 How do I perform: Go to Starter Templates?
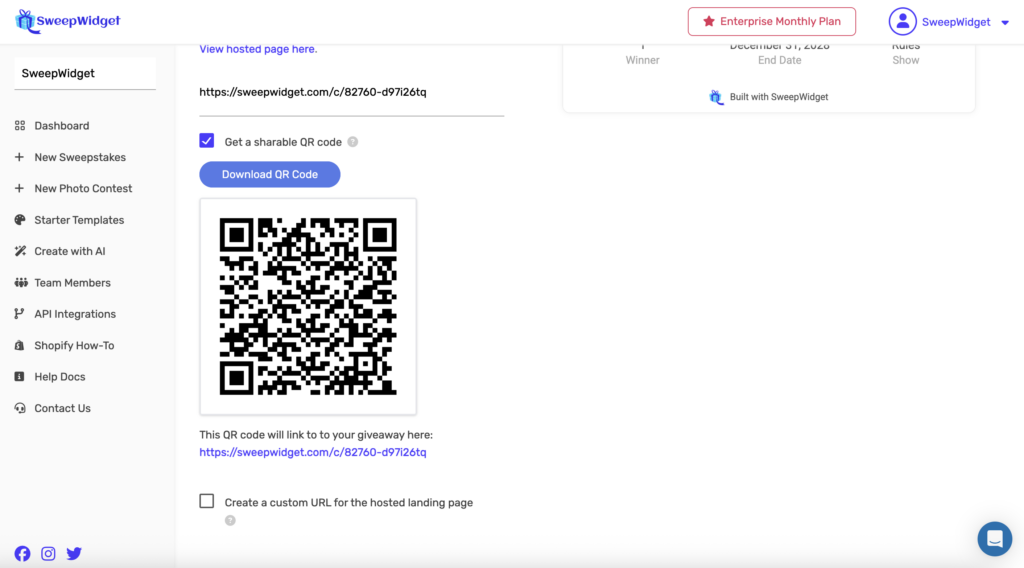(79, 220)
